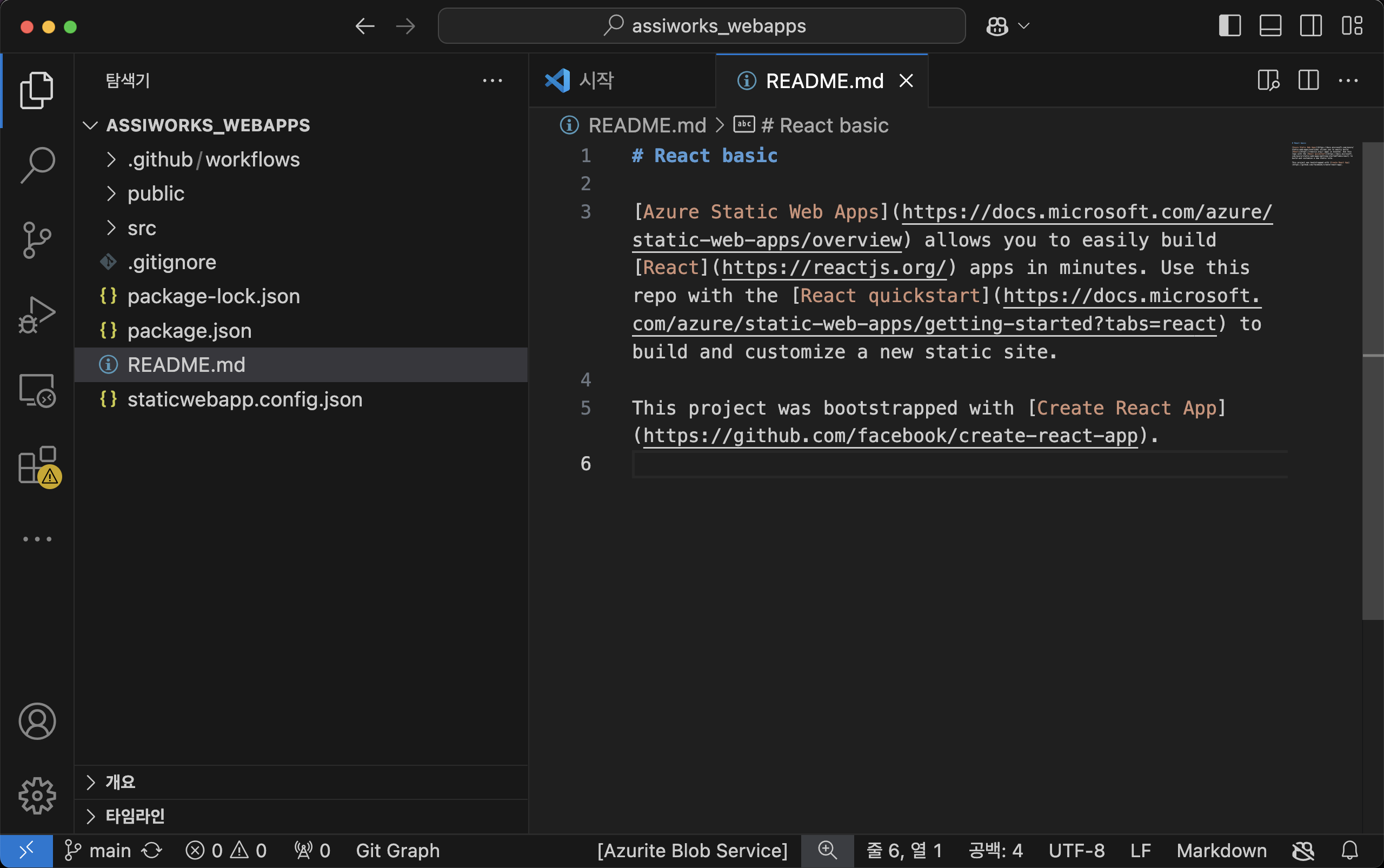Toggle the bottom panel visibility
The height and width of the screenshot is (868, 1384).
click(1270, 26)
